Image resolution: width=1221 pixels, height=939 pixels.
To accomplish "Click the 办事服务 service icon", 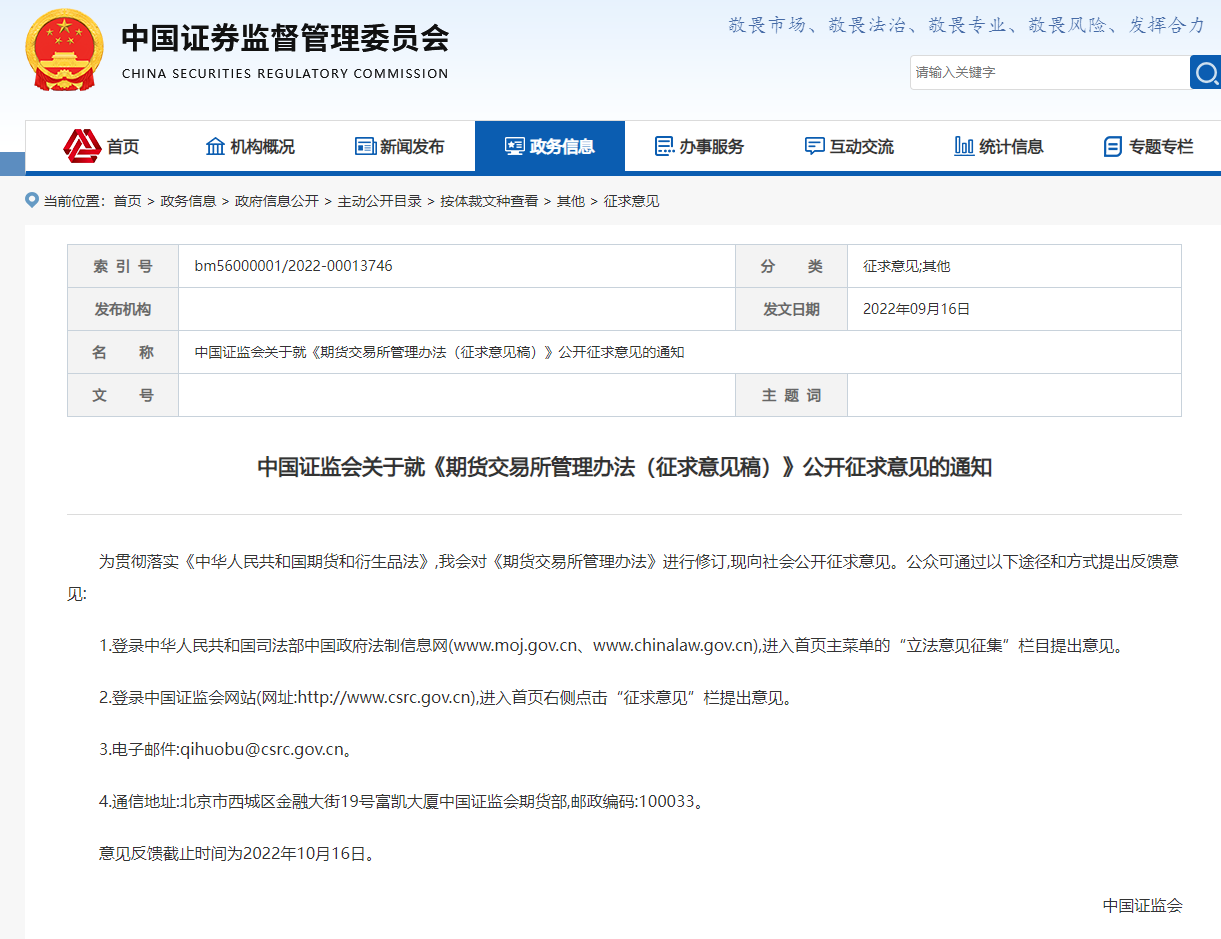I will point(663,146).
